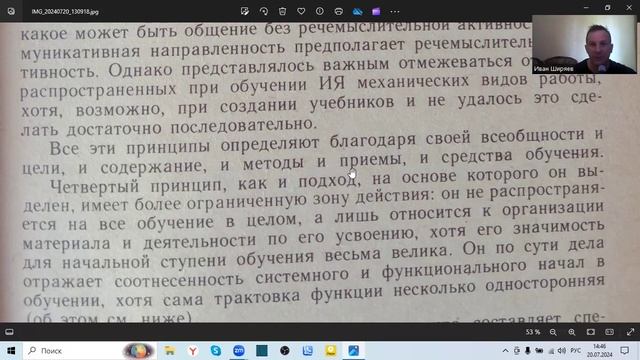Click the file name IMG_20240720_130918.jpg
Screen dimensions: 640x360
(x=65, y=12)
